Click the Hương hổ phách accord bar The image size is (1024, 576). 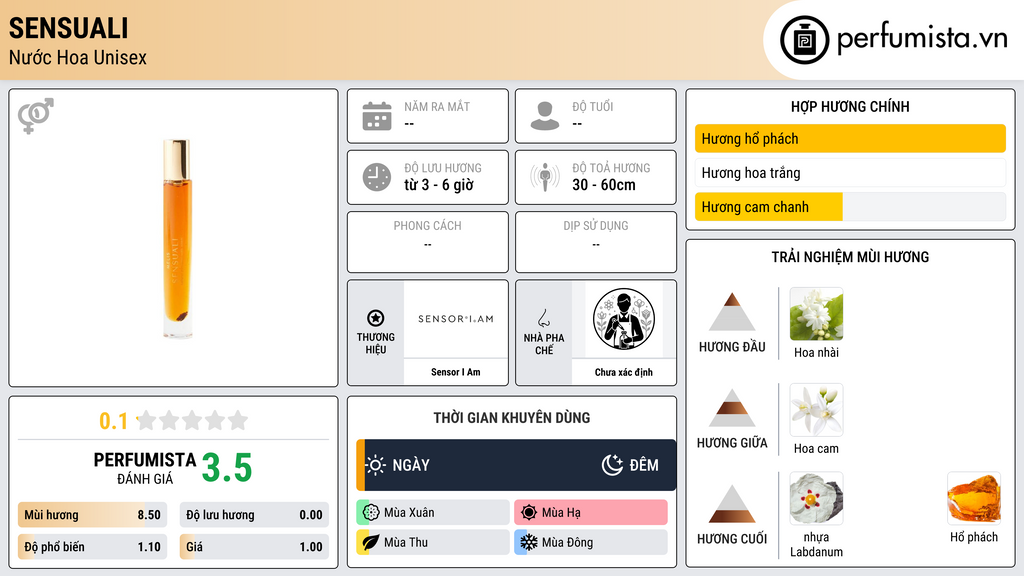850,138
